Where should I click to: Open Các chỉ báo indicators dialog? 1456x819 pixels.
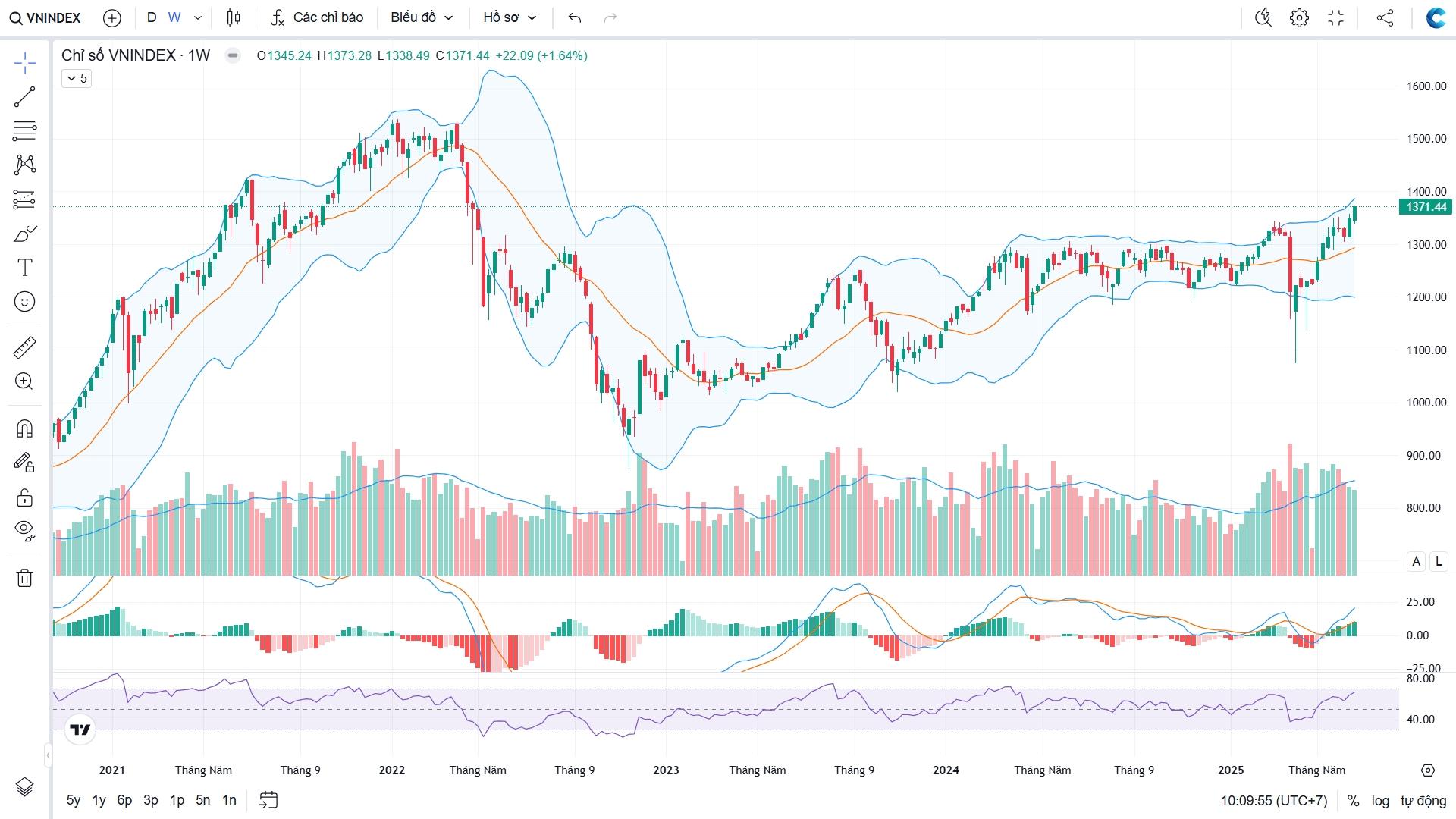317,17
